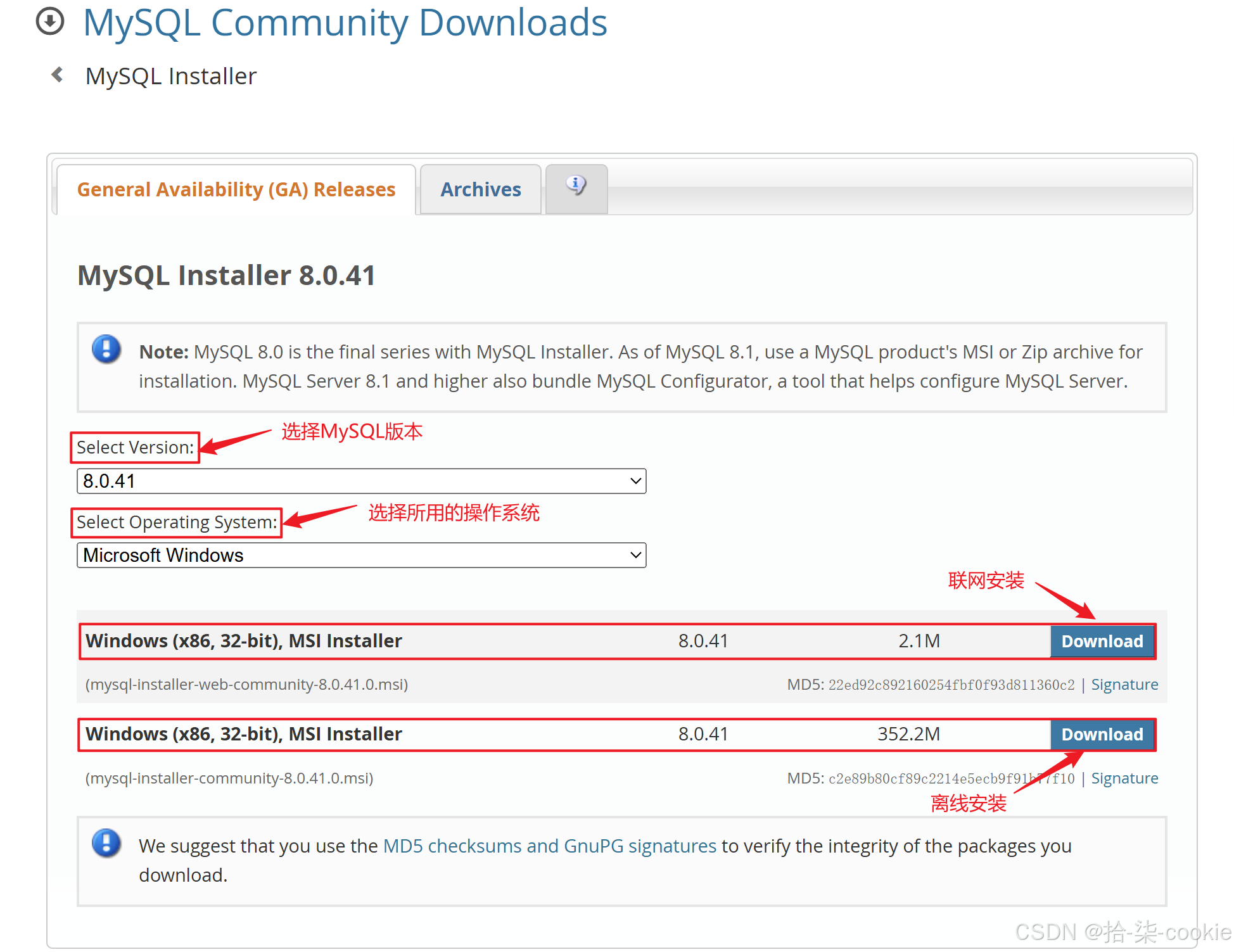Select the General Availability (GA) Releases tab
The width and height of the screenshot is (1234, 952).
tap(236, 189)
